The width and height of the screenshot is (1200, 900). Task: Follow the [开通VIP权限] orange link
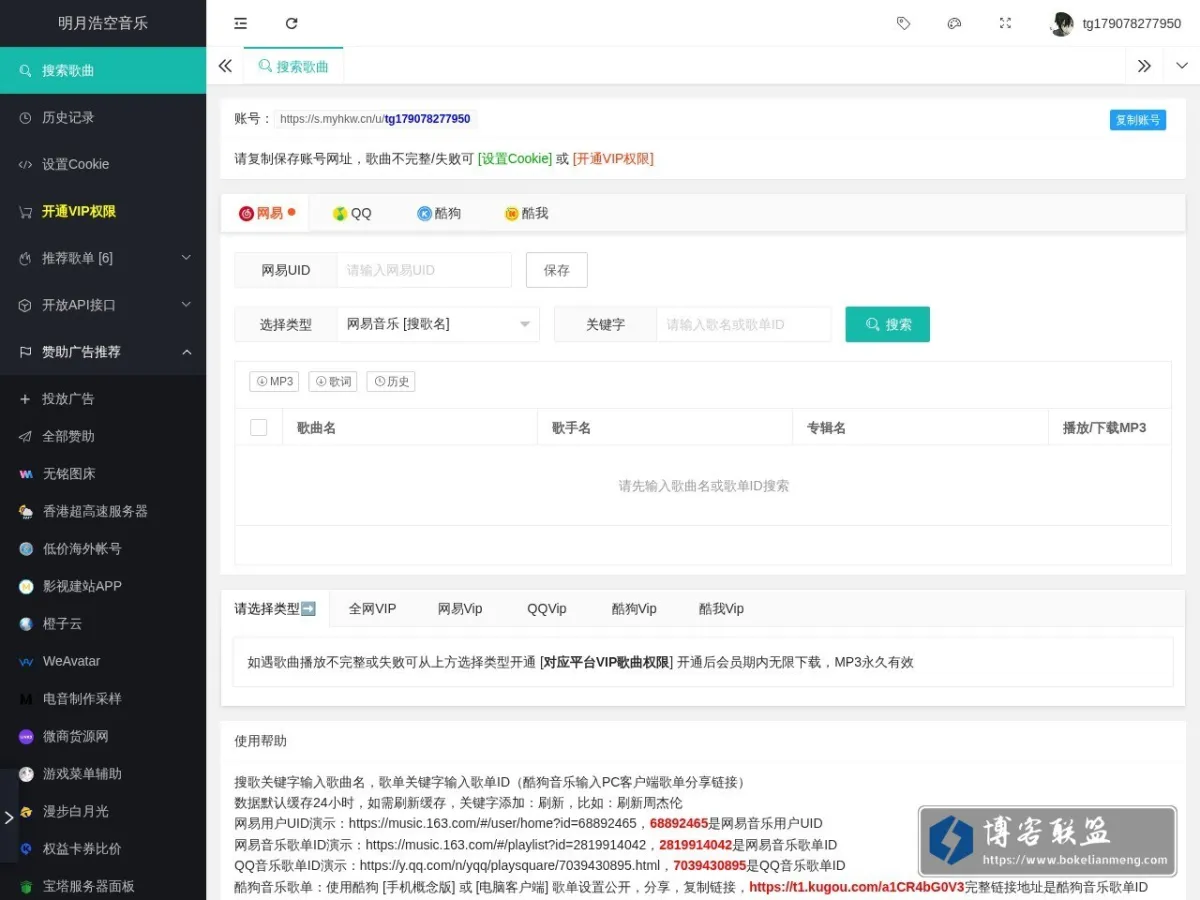613,158
